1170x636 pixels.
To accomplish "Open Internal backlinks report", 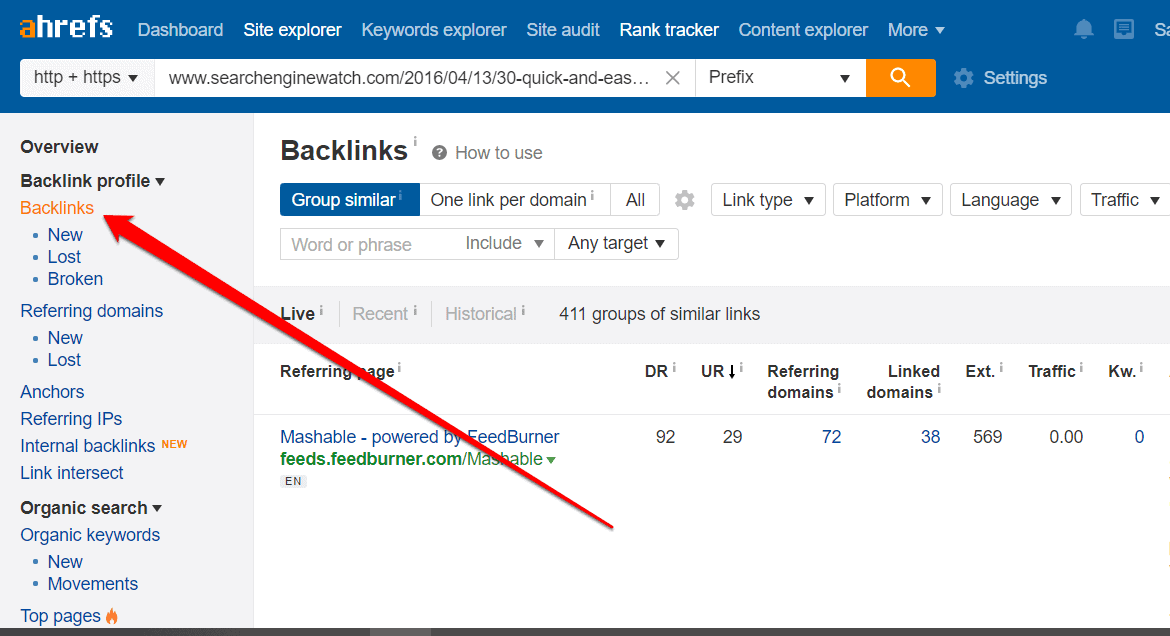I will [x=87, y=446].
